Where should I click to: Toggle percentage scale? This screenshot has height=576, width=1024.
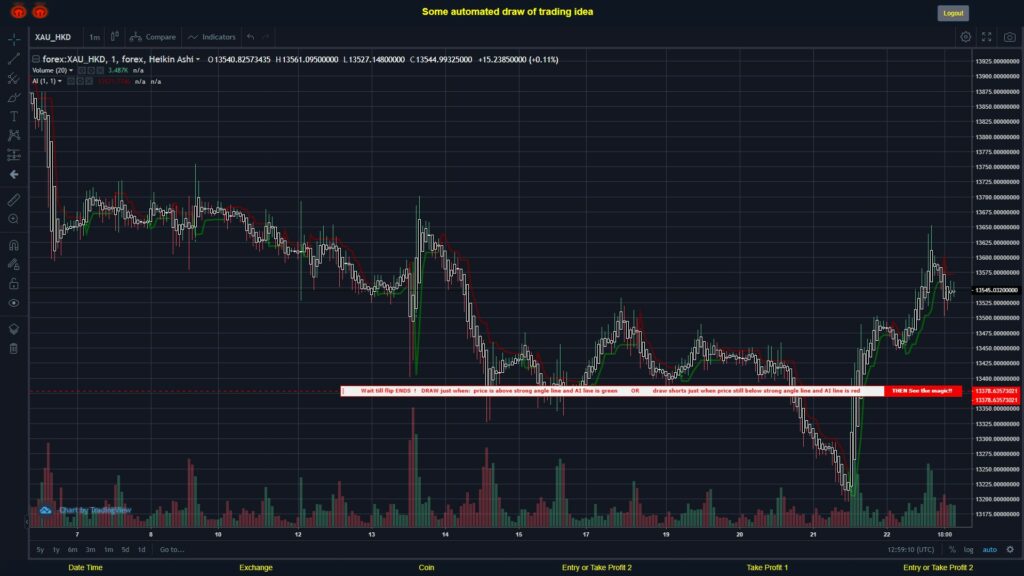tap(952, 550)
